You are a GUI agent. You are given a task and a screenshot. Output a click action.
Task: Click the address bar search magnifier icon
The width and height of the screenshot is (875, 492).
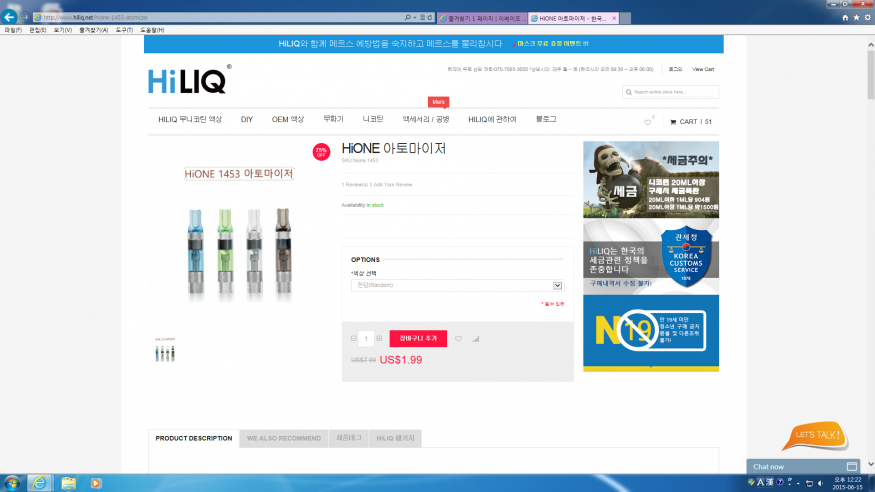(408, 18)
